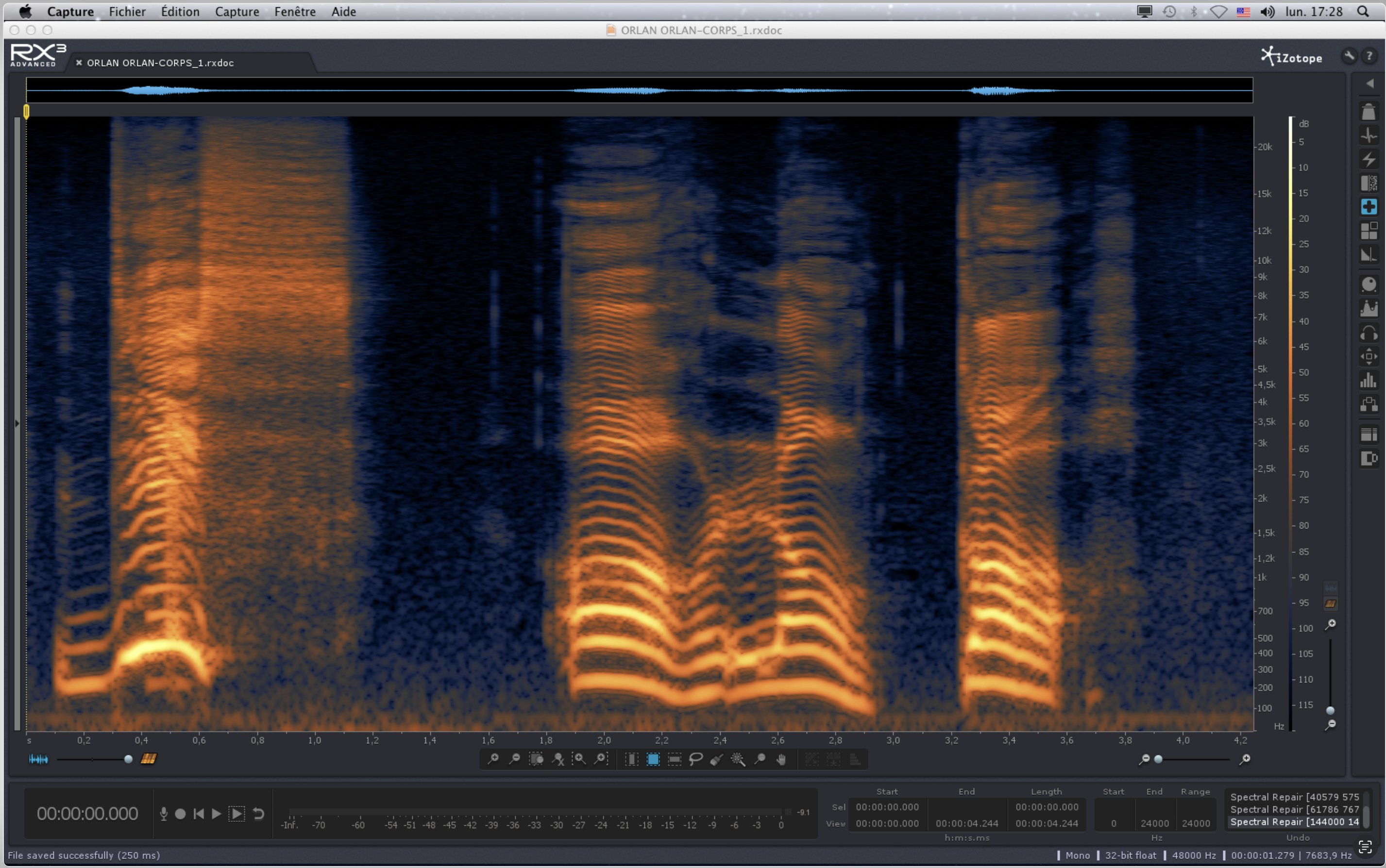Expand the left channel panel triangle

17,424
